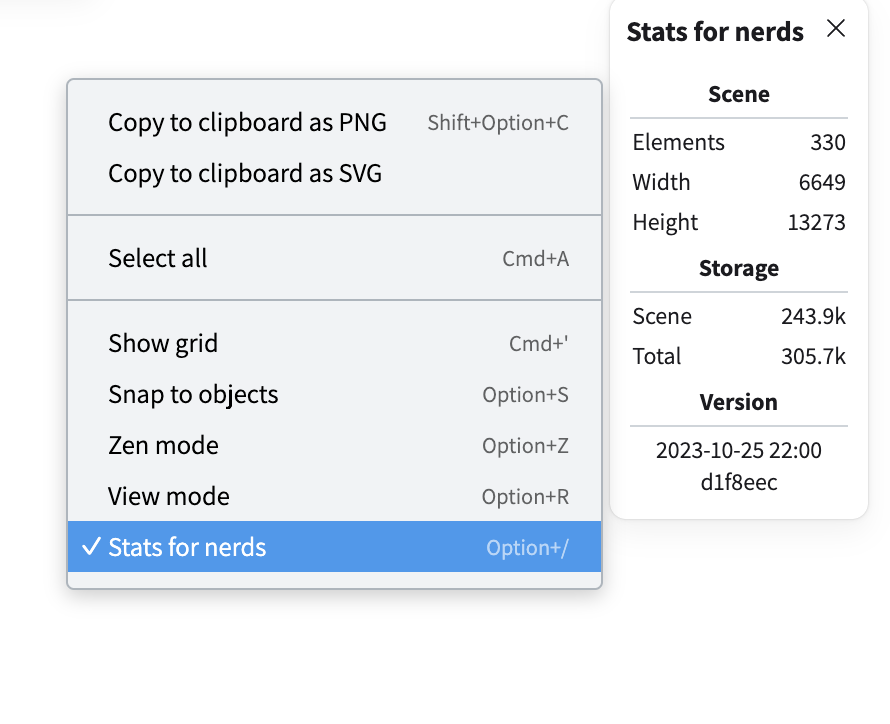Toggle Snap to objects
This screenshot has width=890, height=724.
192,394
